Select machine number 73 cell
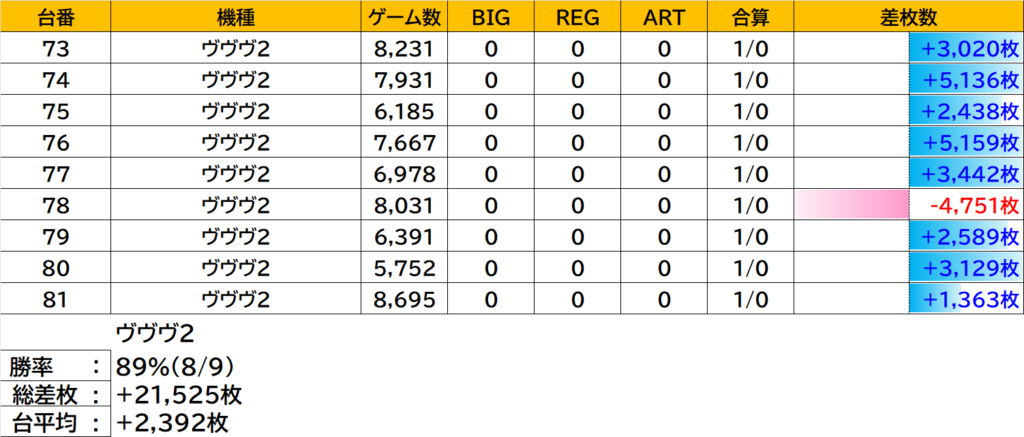The image size is (1024, 437). point(55,49)
